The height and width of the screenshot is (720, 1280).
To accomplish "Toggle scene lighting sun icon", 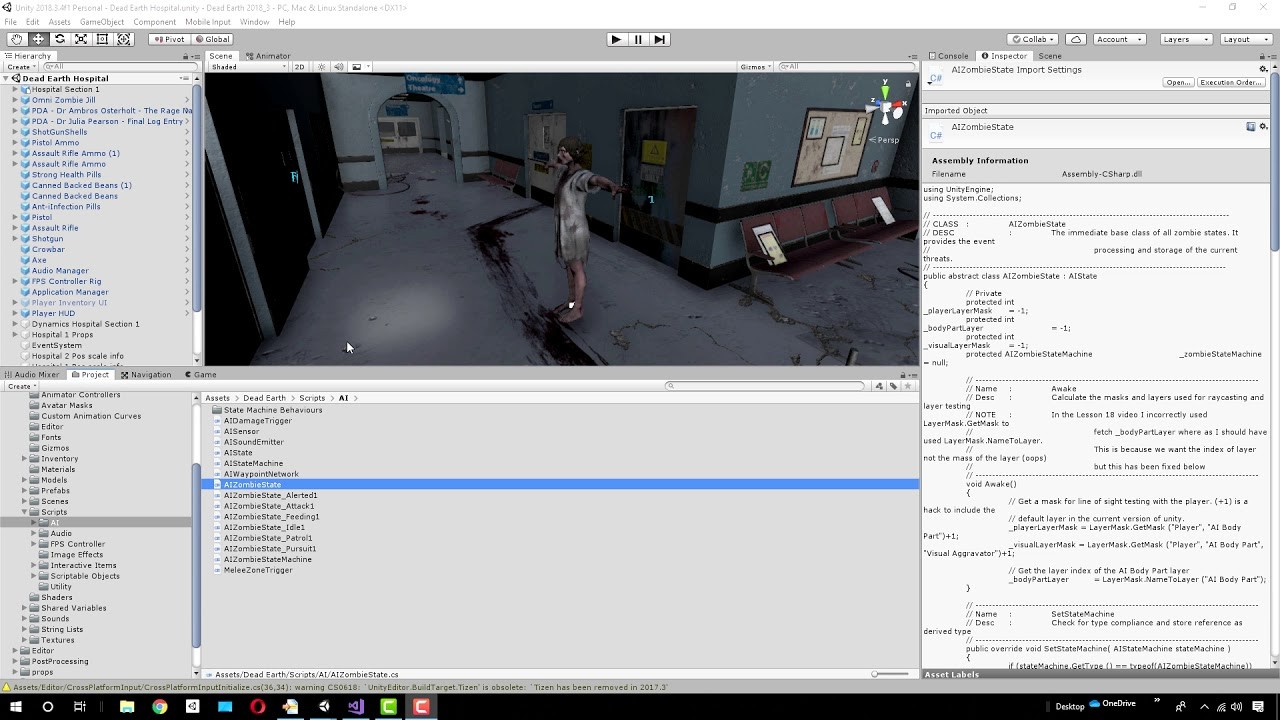I will 323,67.
